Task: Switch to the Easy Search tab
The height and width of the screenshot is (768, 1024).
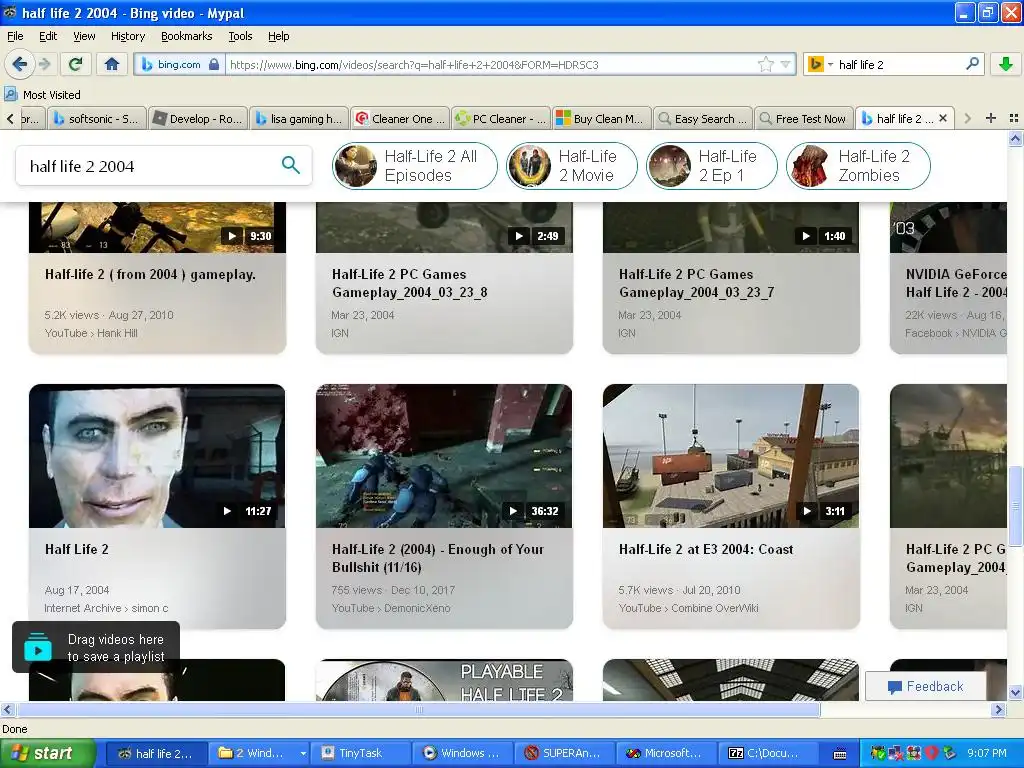Action: (x=703, y=118)
